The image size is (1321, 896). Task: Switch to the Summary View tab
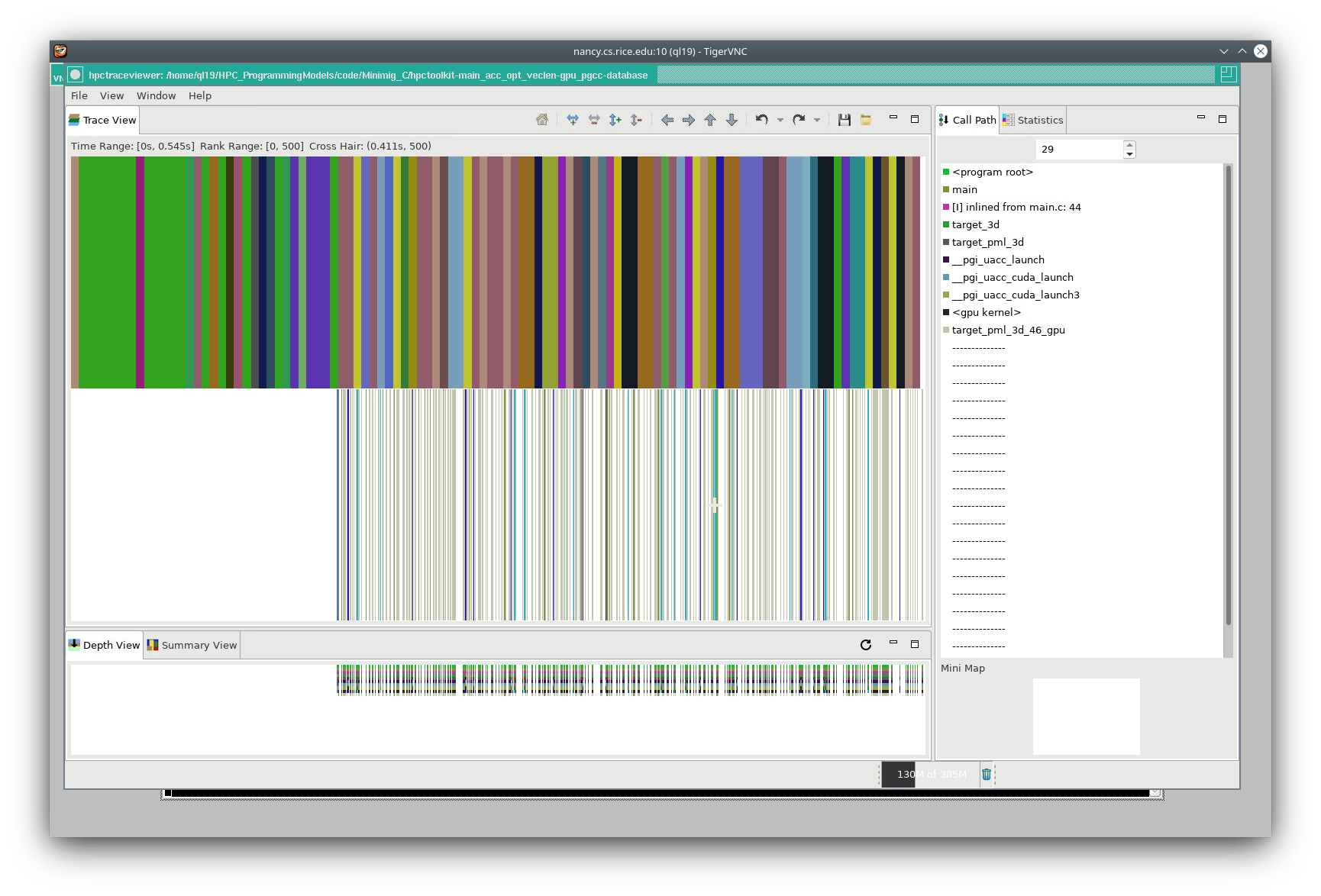click(192, 645)
